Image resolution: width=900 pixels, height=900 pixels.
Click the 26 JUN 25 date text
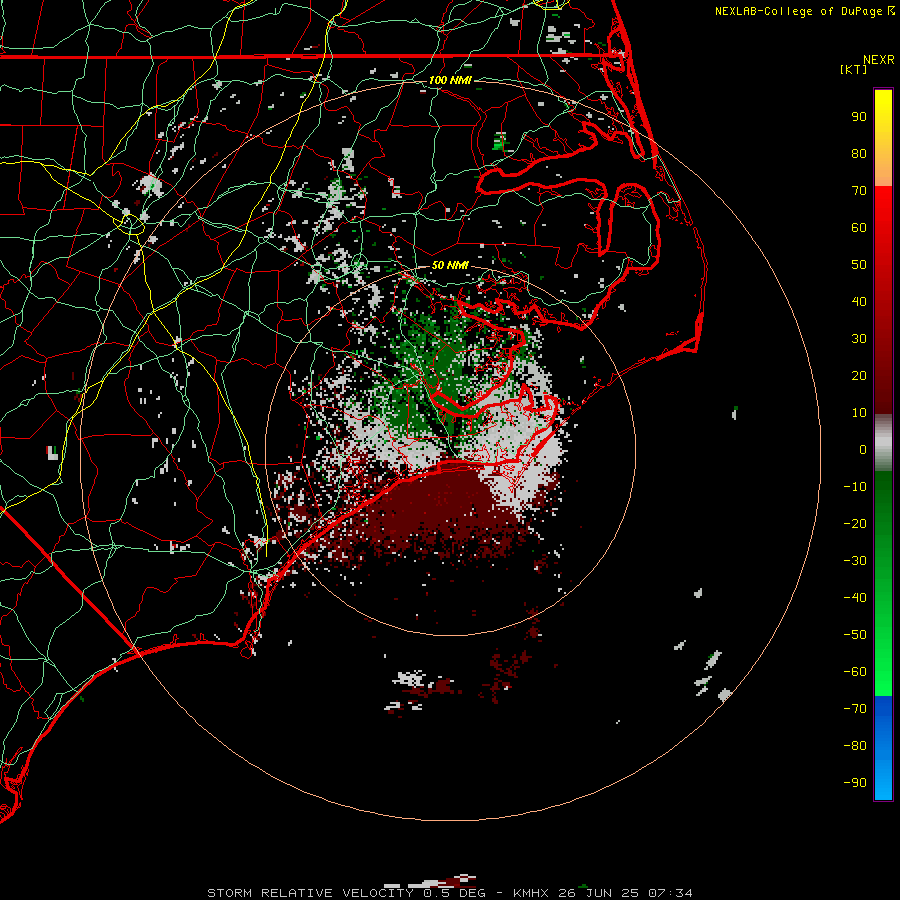[599, 893]
